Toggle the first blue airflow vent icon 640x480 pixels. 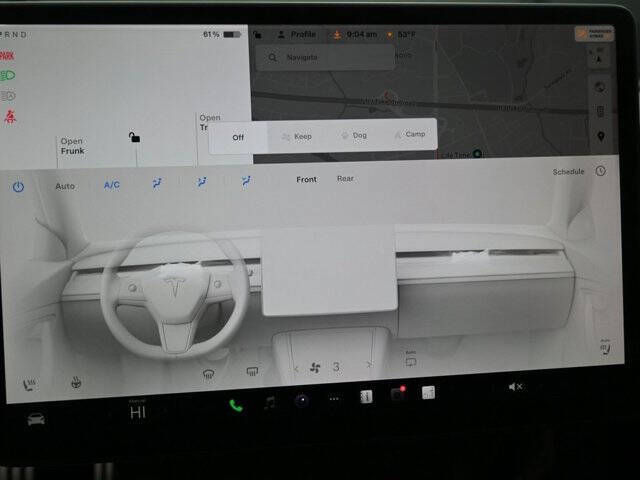[x=157, y=182]
